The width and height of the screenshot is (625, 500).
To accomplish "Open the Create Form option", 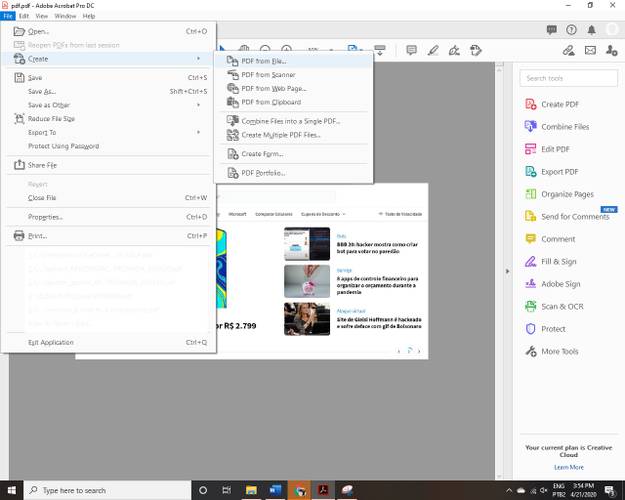I will pos(293,154).
